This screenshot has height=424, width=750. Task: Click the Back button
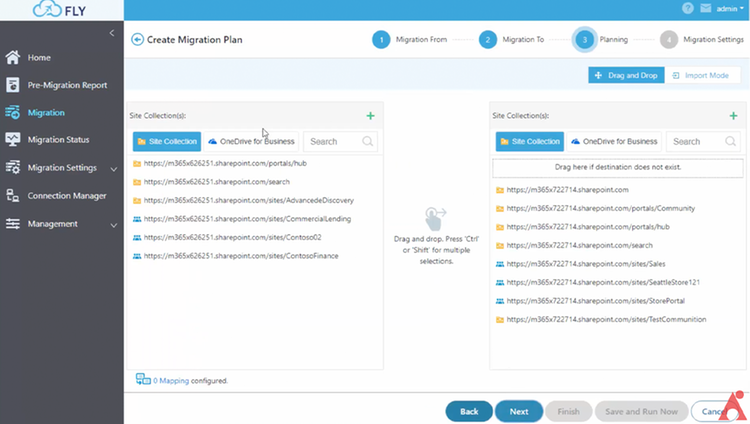(x=469, y=412)
